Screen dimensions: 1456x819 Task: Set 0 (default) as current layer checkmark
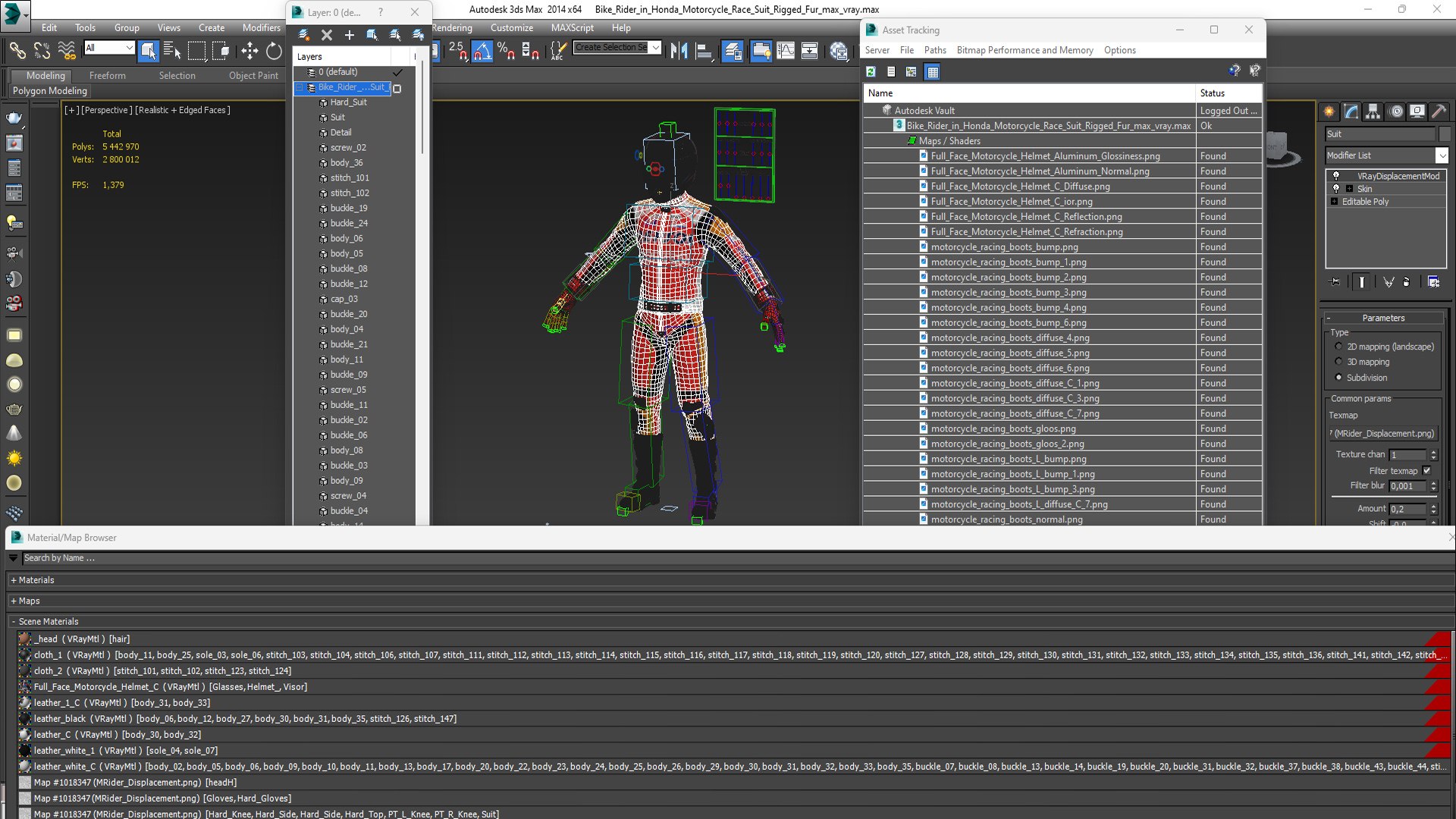coord(397,72)
